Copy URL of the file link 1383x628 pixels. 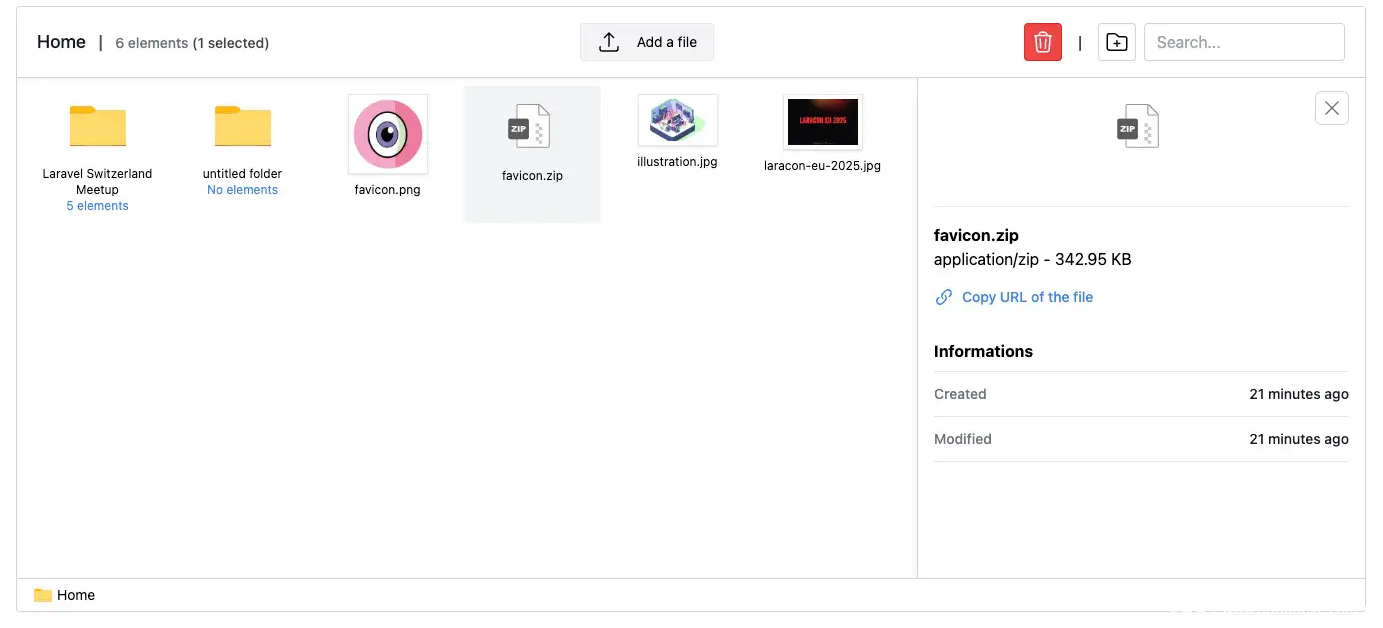[x=1027, y=297]
